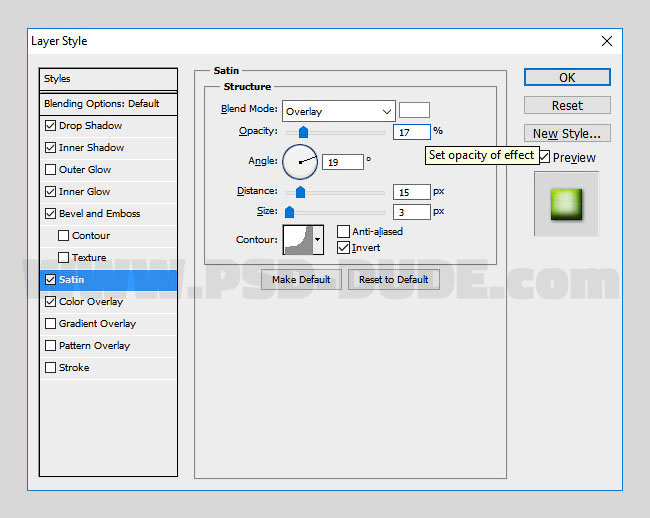This screenshot has height=518, width=650.
Task: Click the Make Default button
Action: (301, 279)
